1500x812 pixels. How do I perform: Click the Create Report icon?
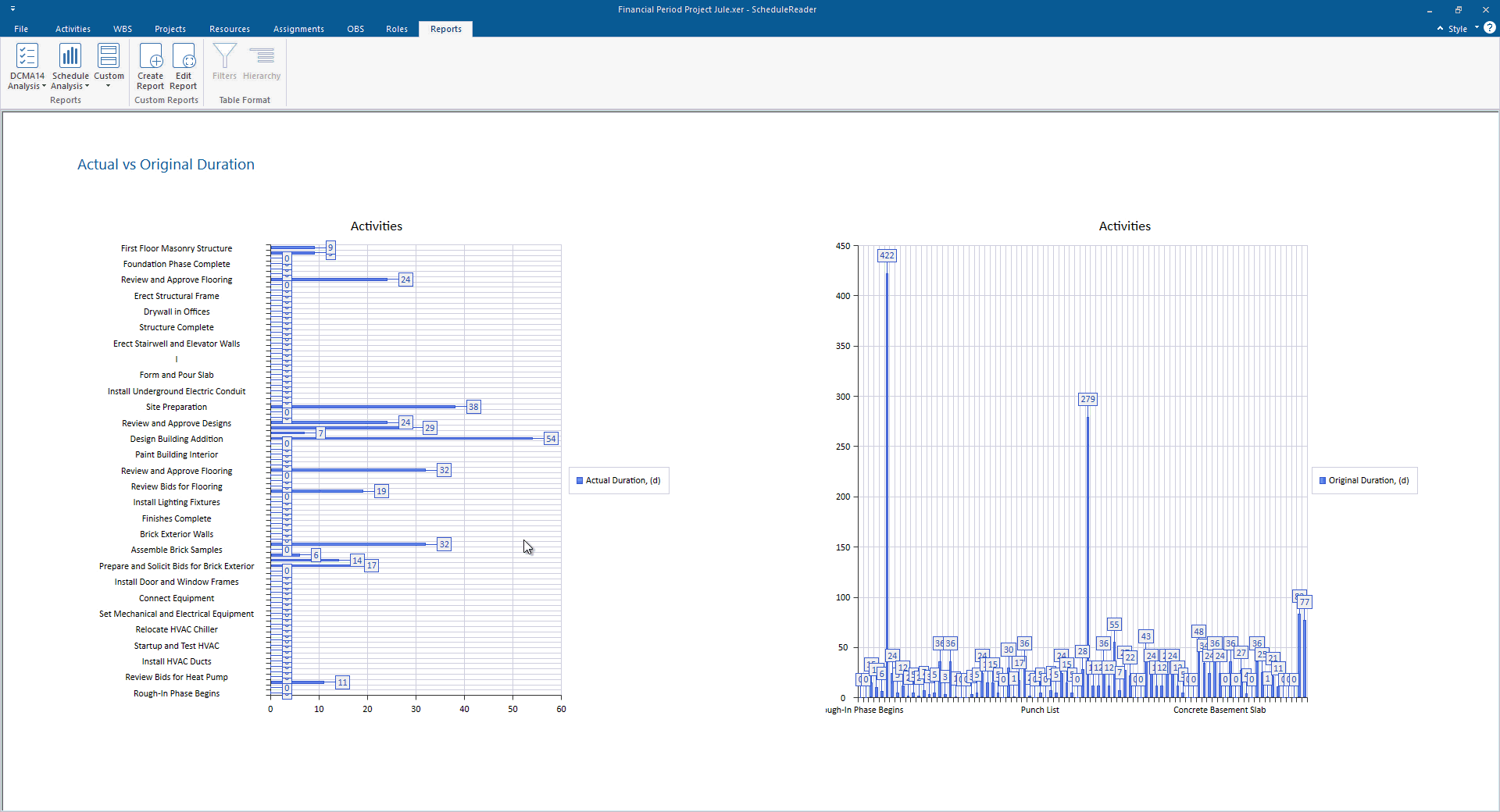click(x=150, y=56)
